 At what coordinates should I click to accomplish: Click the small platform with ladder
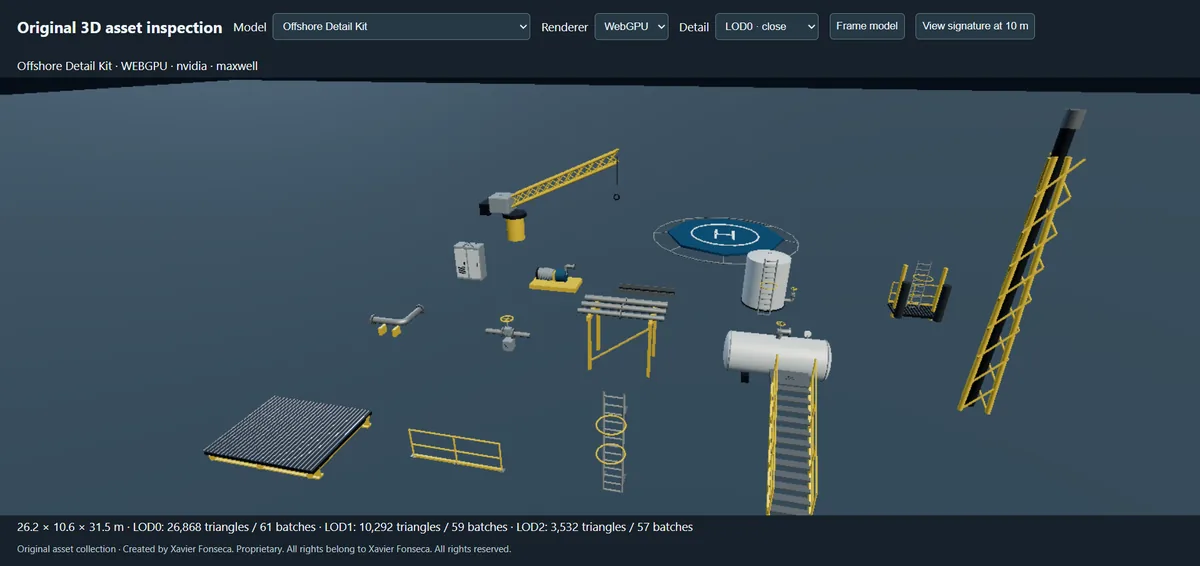[921, 292]
